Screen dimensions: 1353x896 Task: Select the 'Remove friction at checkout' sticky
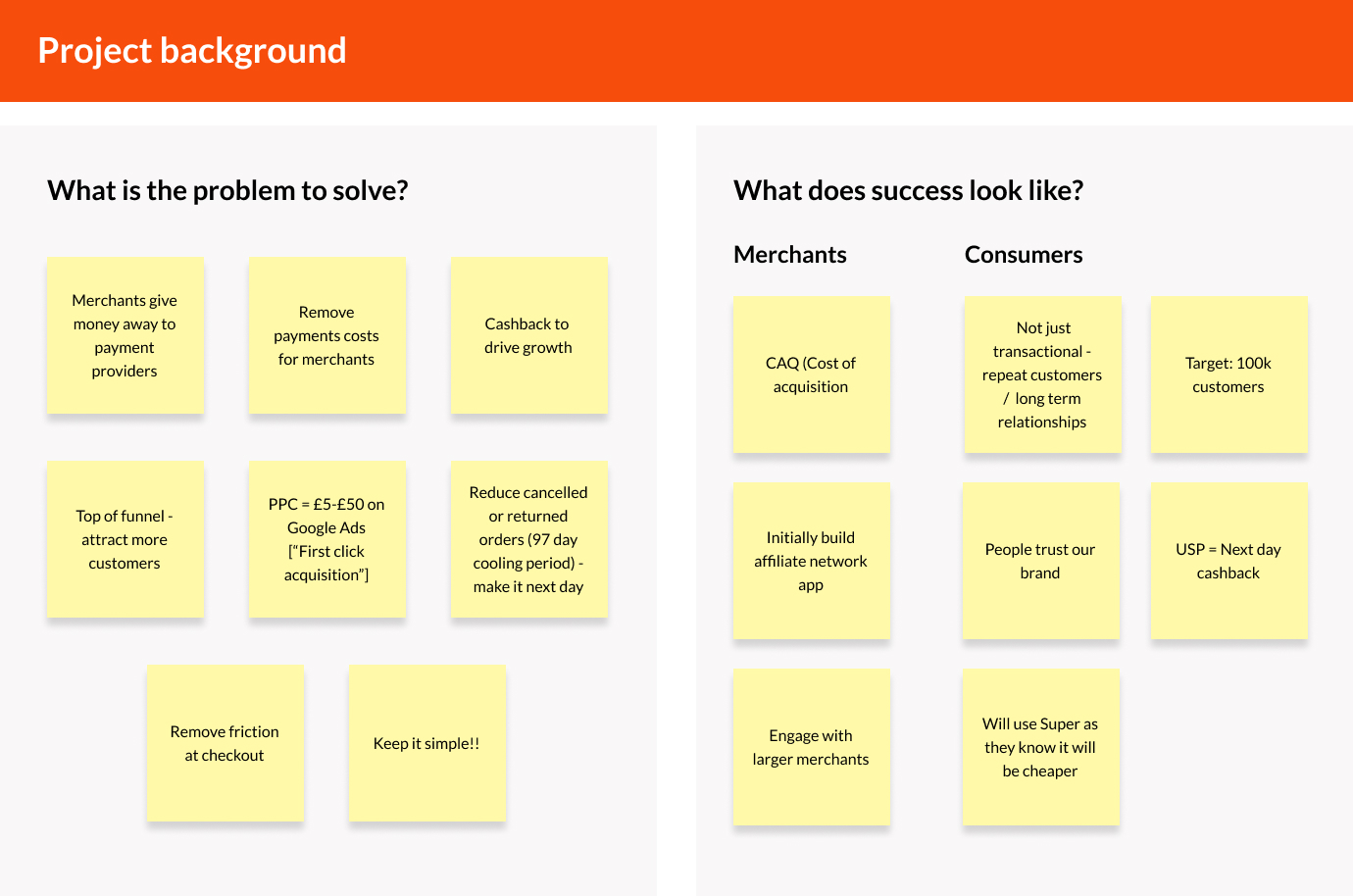coord(225,743)
